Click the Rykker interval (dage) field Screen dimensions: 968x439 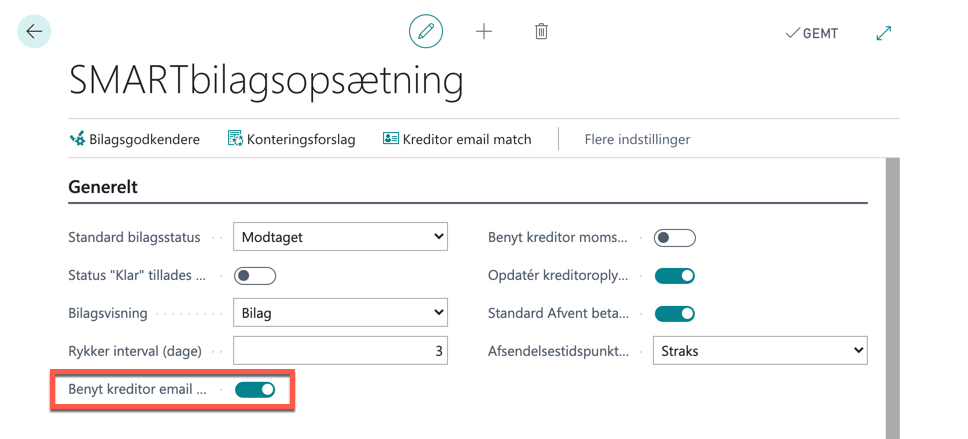click(x=340, y=351)
